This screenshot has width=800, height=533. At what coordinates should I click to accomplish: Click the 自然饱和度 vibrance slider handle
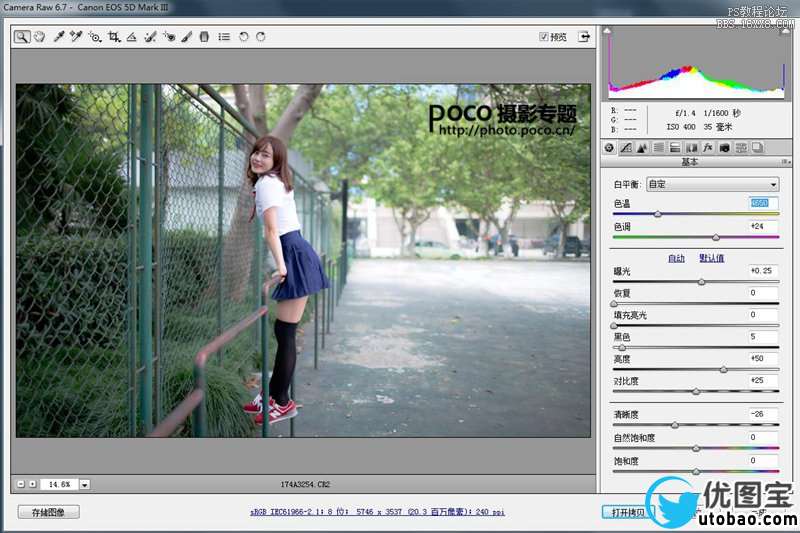pyautogui.click(x=696, y=448)
